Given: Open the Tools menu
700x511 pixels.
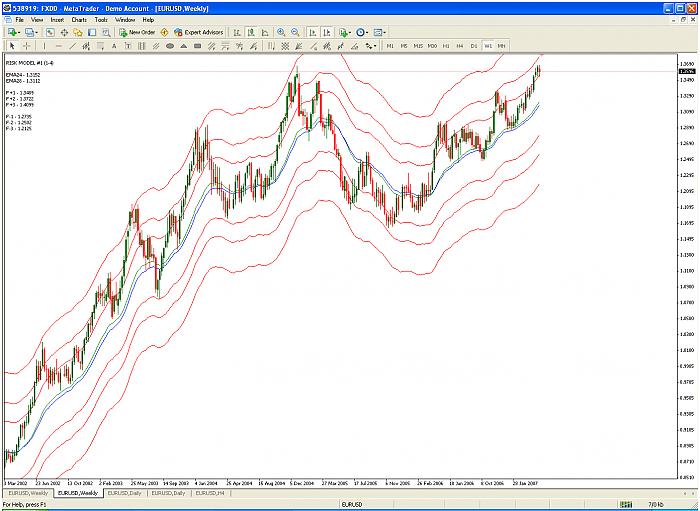Looking at the screenshot, I should click(x=101, y=20).
